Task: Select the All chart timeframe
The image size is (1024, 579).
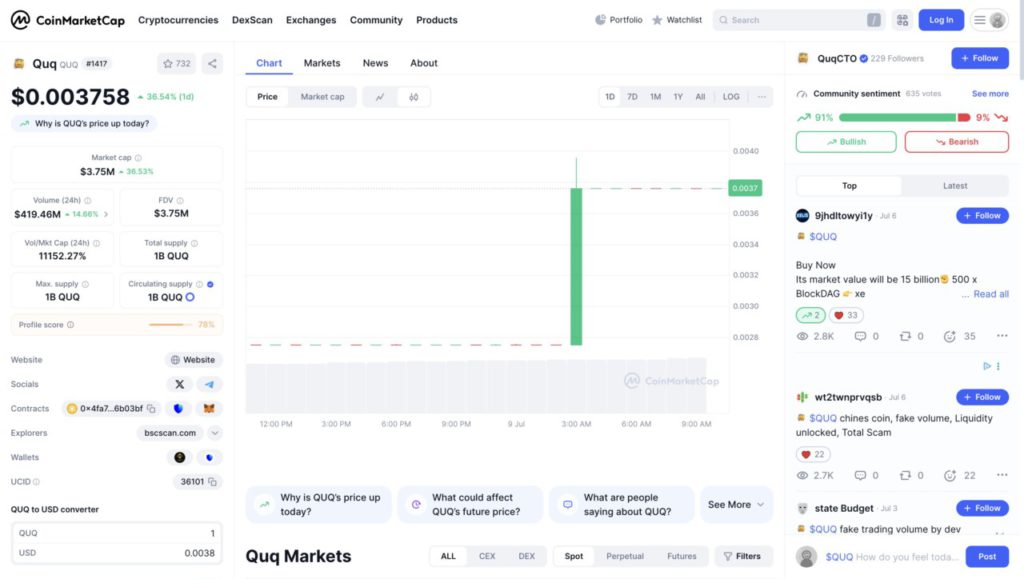Action: (700, 97)
